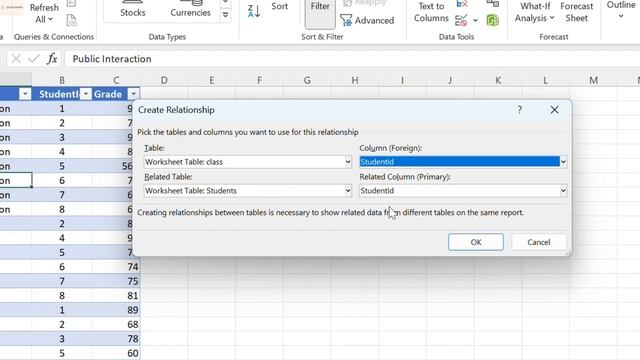The width and height of the screenshot is (640, 360).
Task: Open the Column (Foreign) dropdown
Action: pyautogui.click(x=563, y=162)
